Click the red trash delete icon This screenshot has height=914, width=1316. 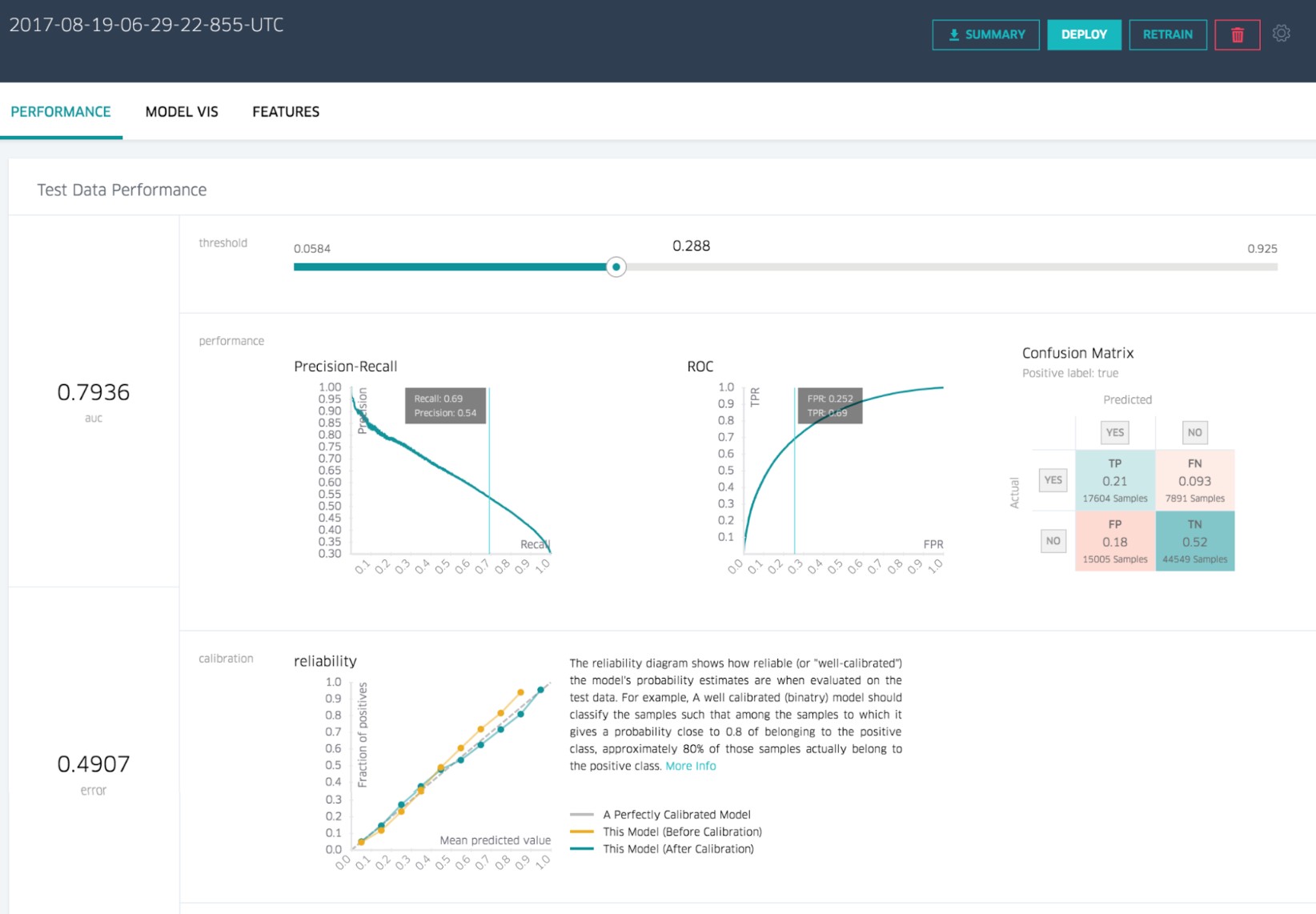tap(1237, 34)
